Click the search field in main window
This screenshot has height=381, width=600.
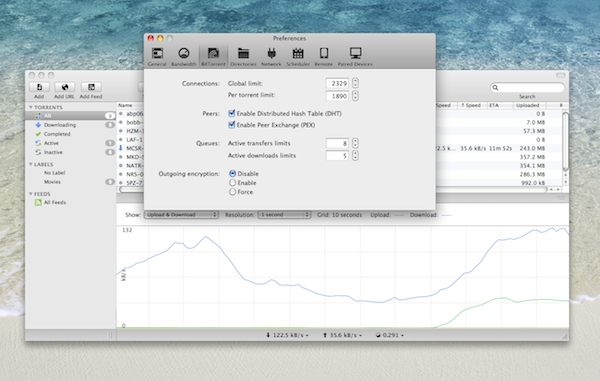coord(527,88)
